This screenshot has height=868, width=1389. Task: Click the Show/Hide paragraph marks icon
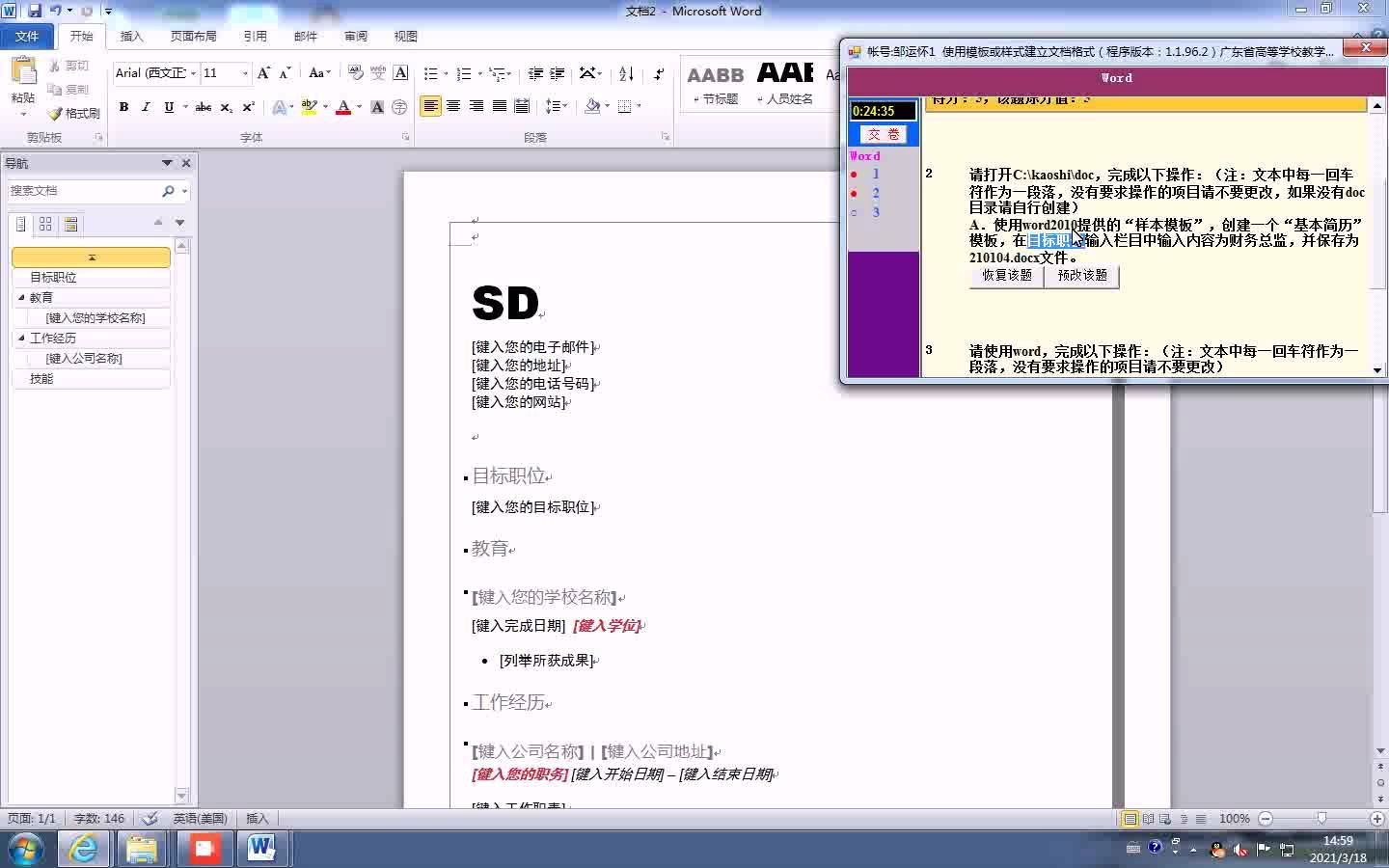click(658, 73)
